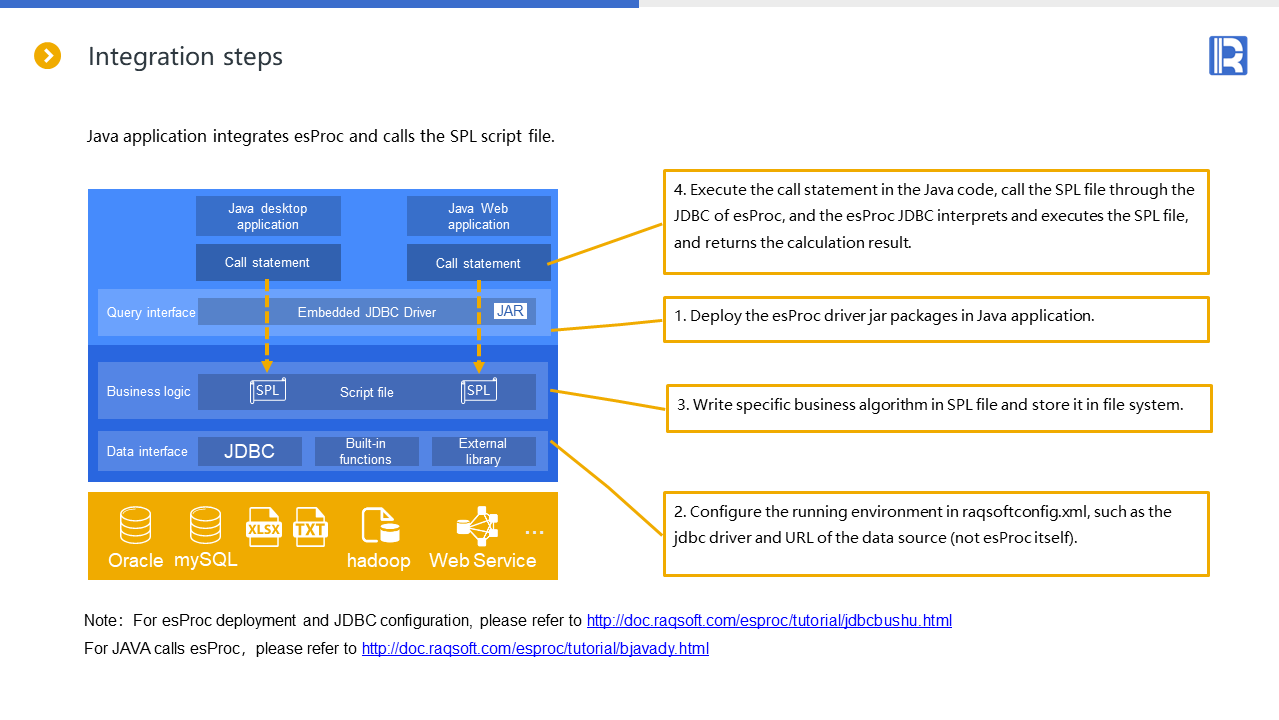1279x720 pixels.
Task: Click the orange chevron icon beside Integration steps
Action: click(x=48, y=56)
